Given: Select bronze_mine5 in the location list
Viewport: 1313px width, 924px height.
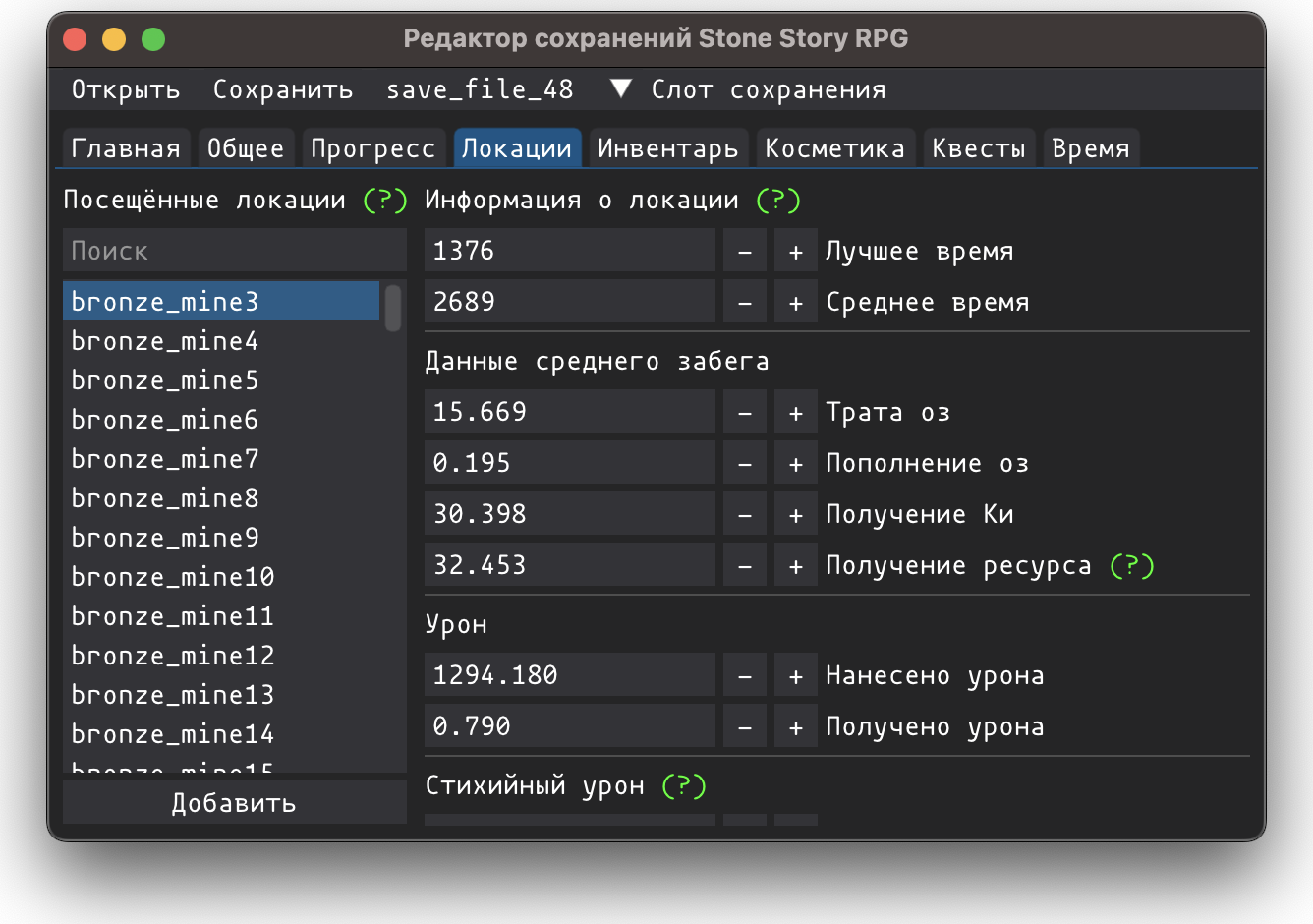Looking at the screenshot, I should [x=221, y=380].
